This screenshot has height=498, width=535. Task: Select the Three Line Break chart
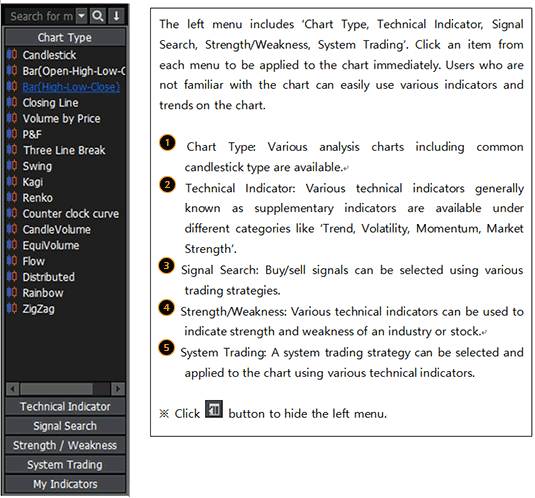pyautogui.click(x=64, y=150)
